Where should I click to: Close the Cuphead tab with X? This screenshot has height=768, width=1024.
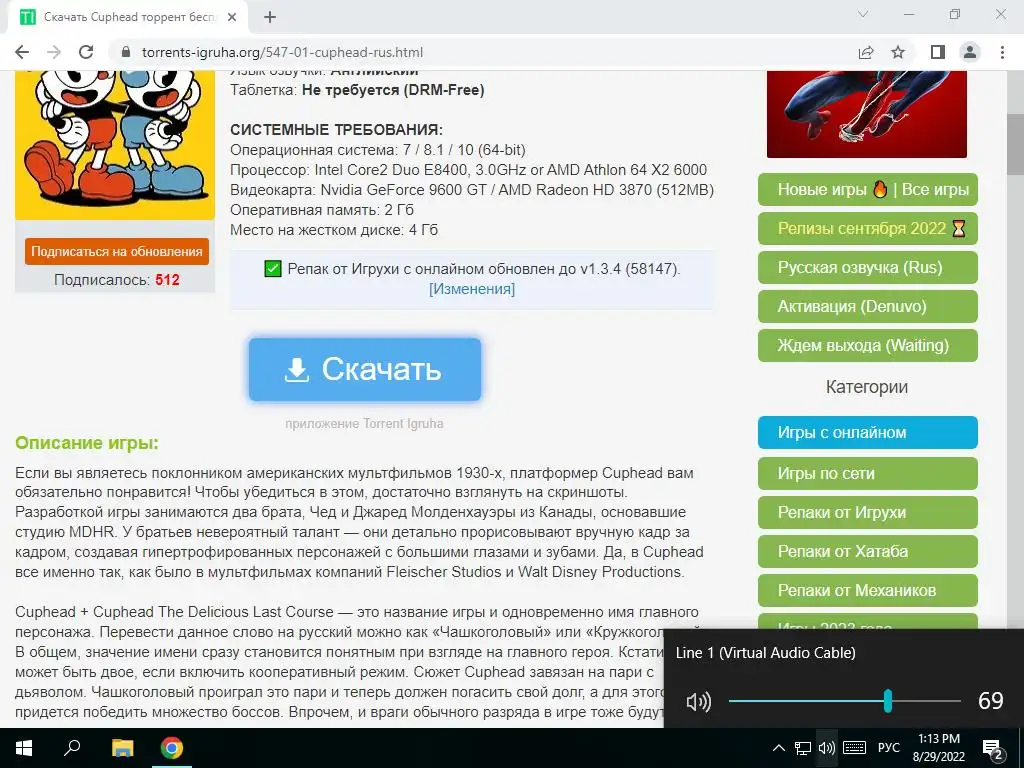pos(232,17)
